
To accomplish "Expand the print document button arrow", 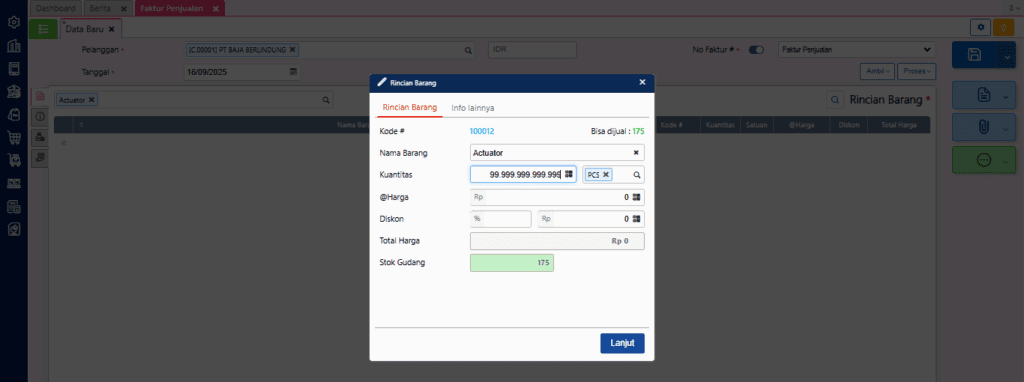I will tap(1006, 97).
